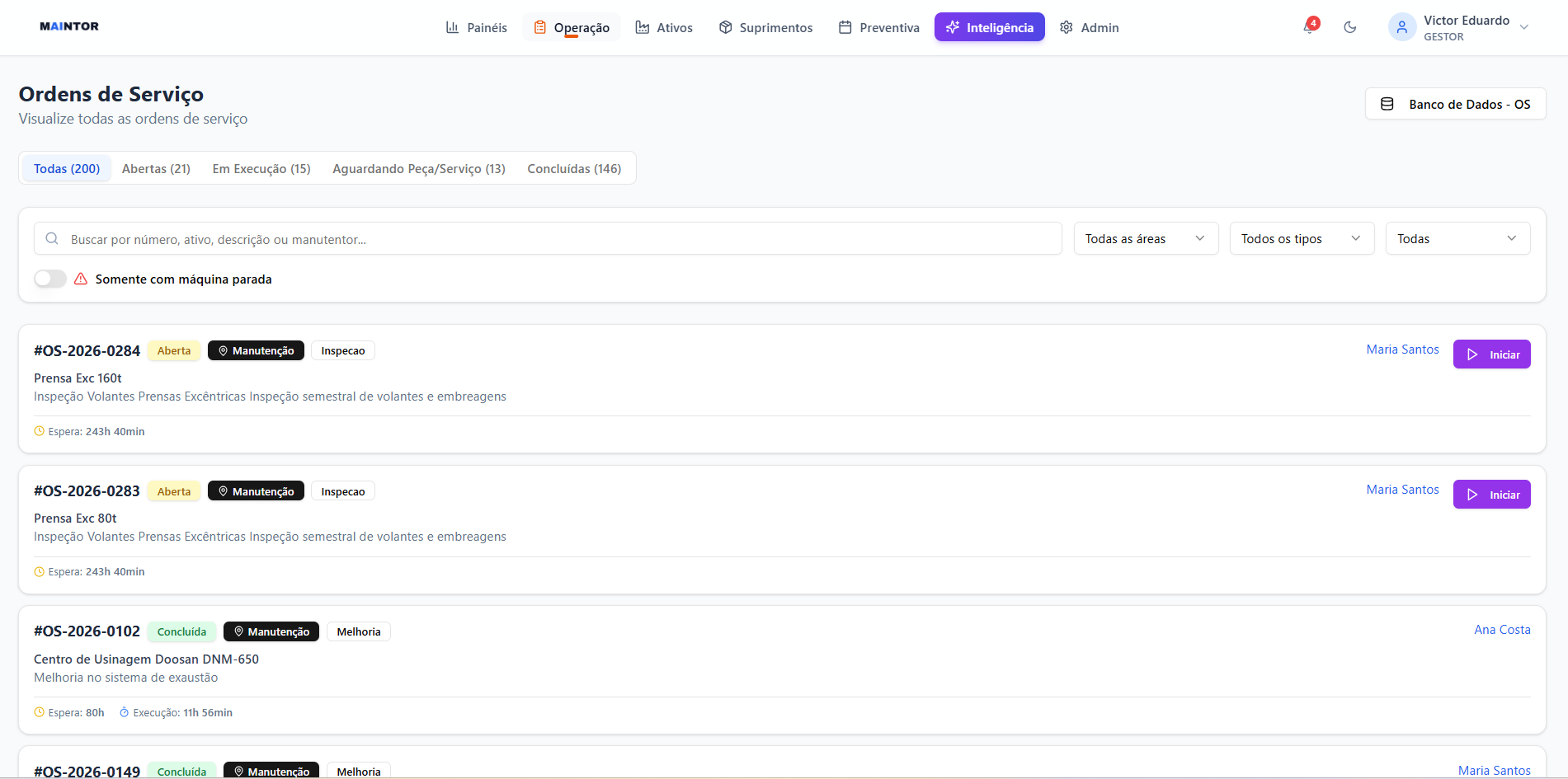Open Maria Santos link on OS-2026-0284
The height and width of the screenshot is (779, 1568).
[x=1402, y=350]
